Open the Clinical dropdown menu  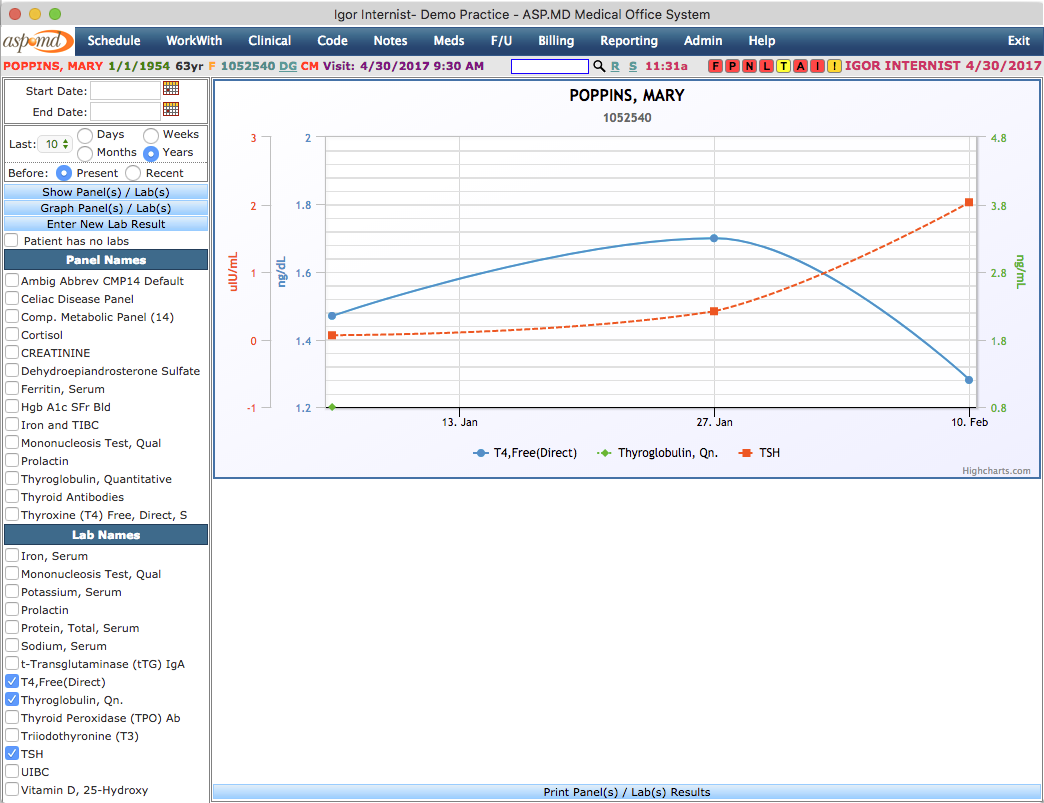point(269,41)
